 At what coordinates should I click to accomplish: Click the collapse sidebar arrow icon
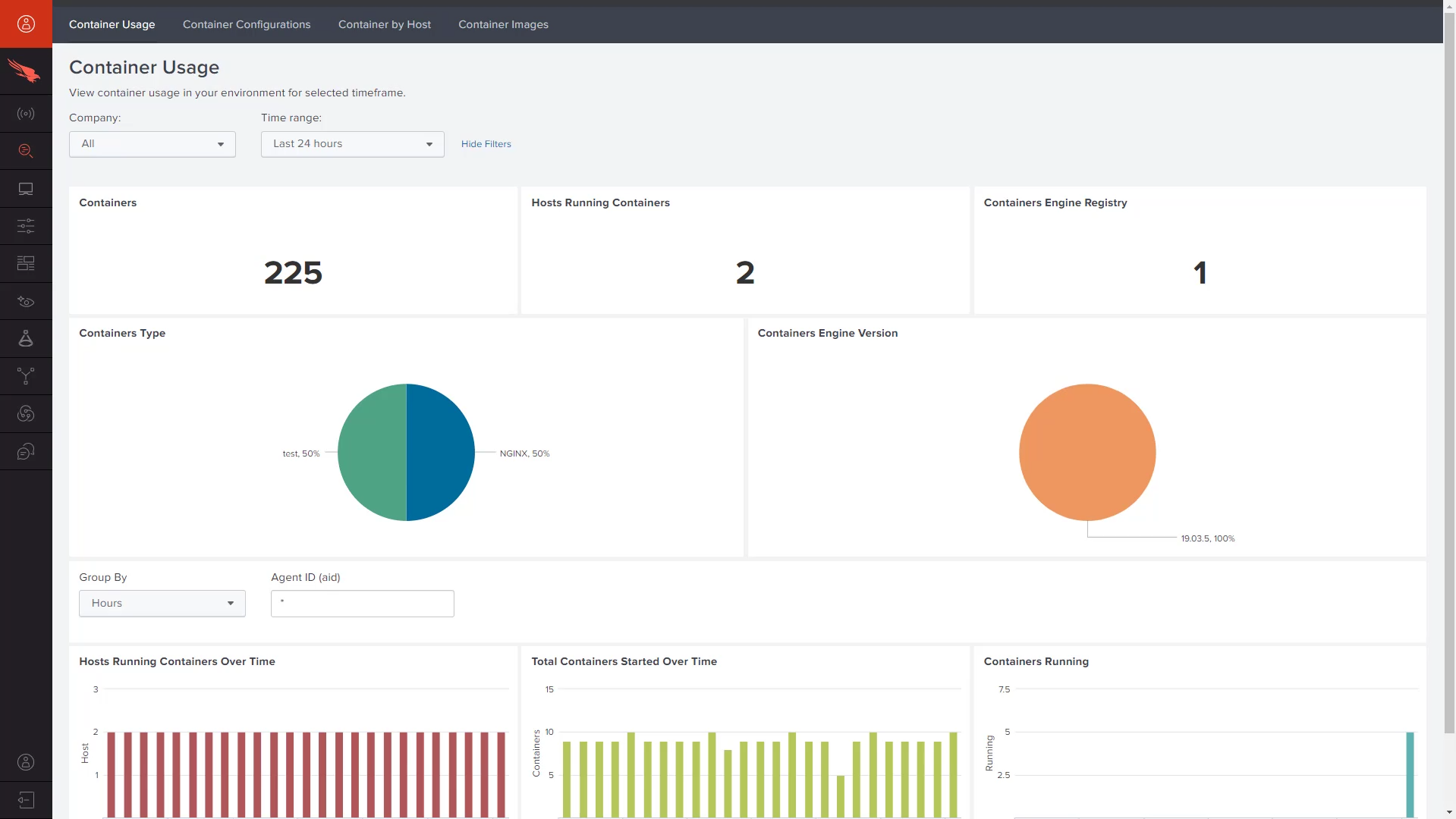click(x=26, y=800)
